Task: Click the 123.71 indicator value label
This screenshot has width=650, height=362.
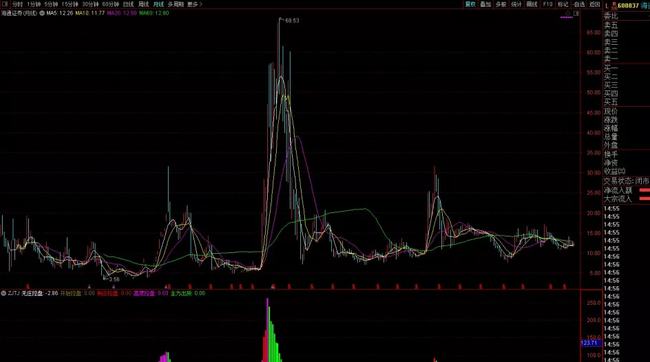Action: (x=589, y=343)
